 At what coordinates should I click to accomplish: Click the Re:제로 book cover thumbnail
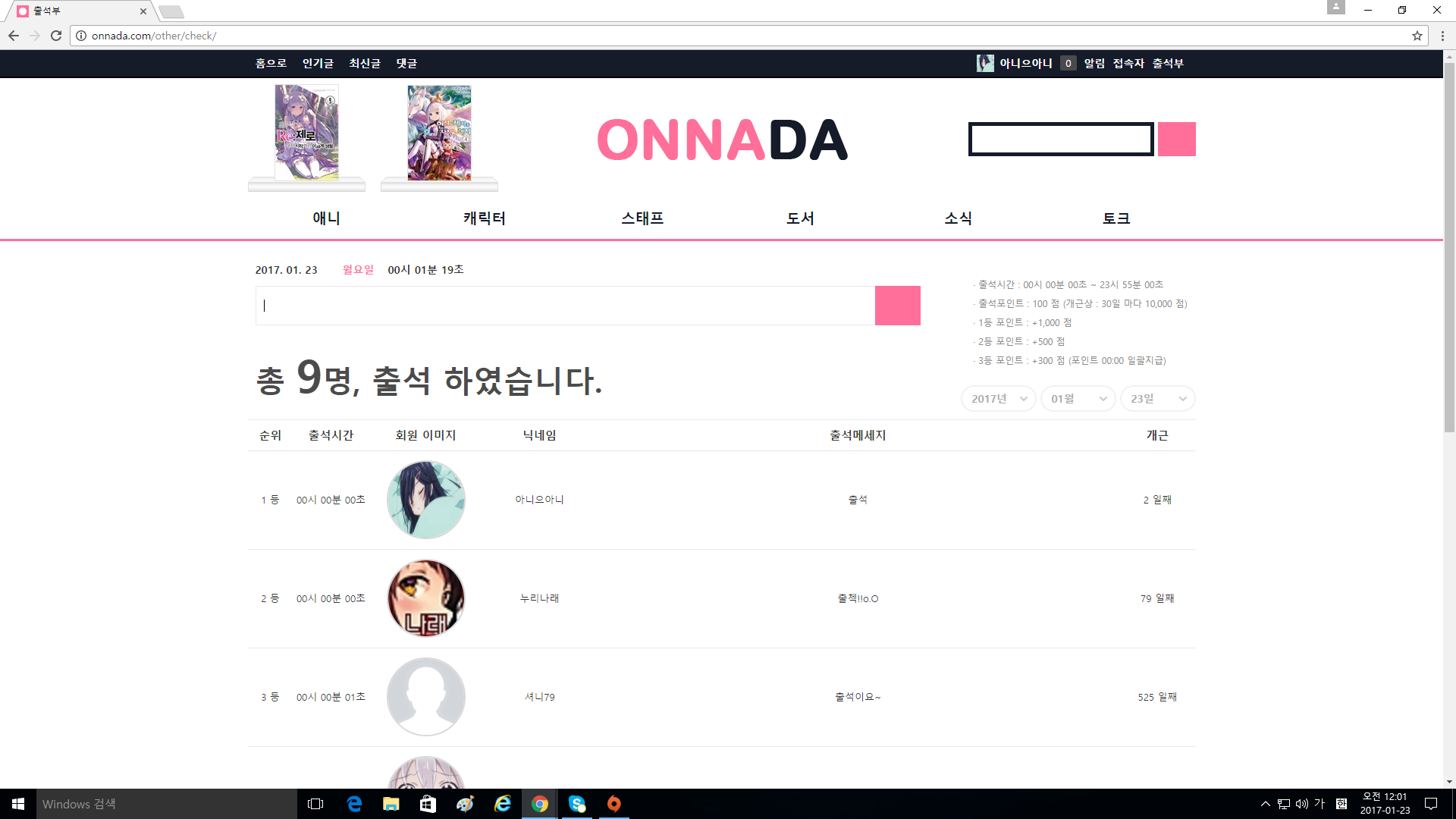tap(306, 133)
